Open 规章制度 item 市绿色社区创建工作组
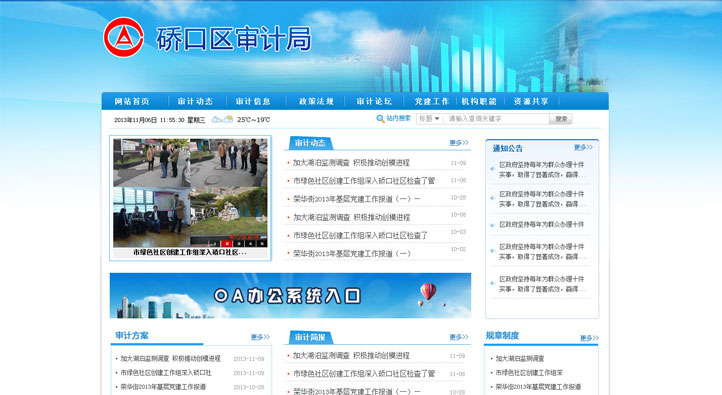 pos(529,372)
